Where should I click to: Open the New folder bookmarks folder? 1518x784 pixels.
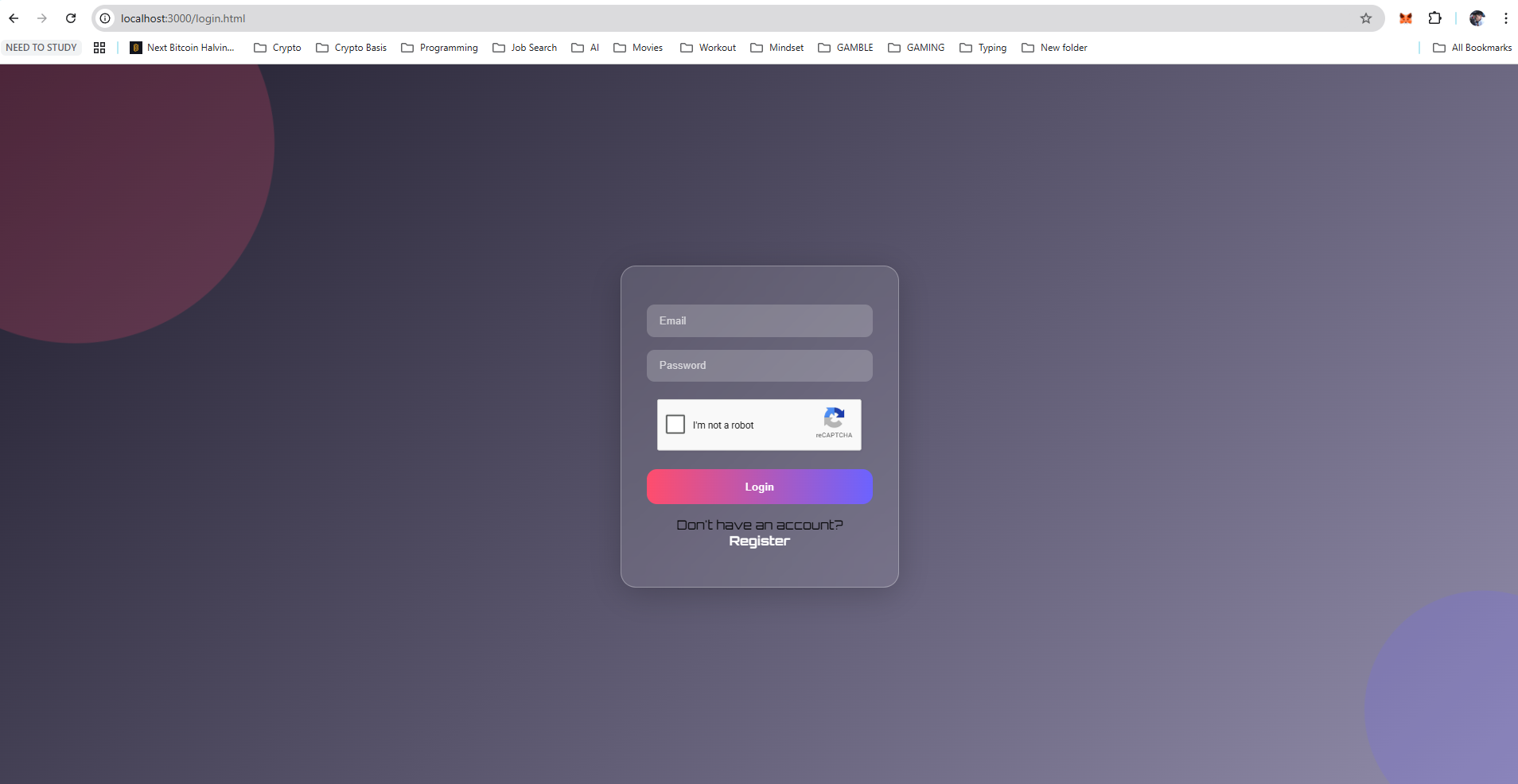tap(1055, 48)
